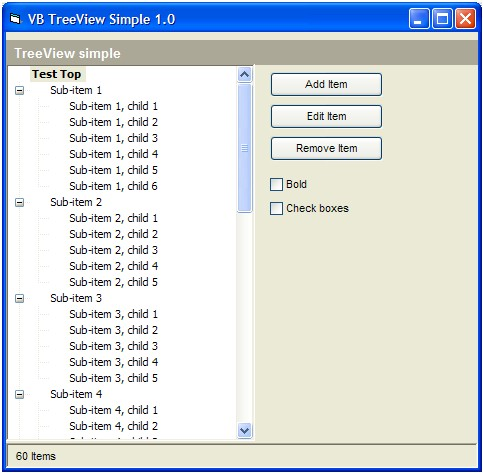This screenshot has width=483, height=473.
Task: Collapse the Sub-item 3 node
Action: (x=20, y=298)
